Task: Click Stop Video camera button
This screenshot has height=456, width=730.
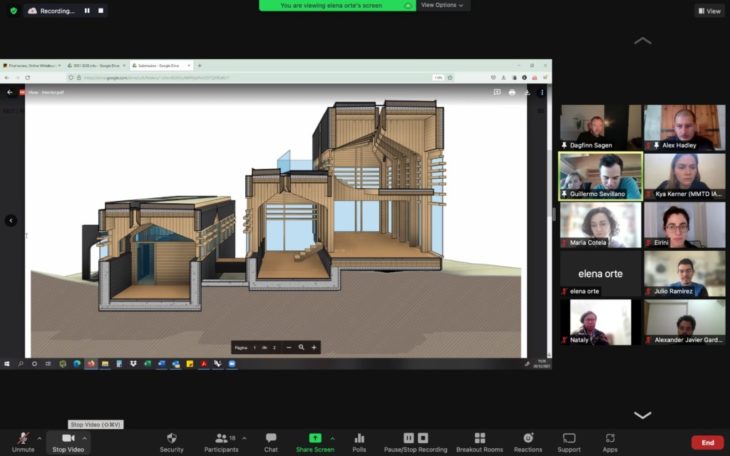Action: tap(68, 440)
